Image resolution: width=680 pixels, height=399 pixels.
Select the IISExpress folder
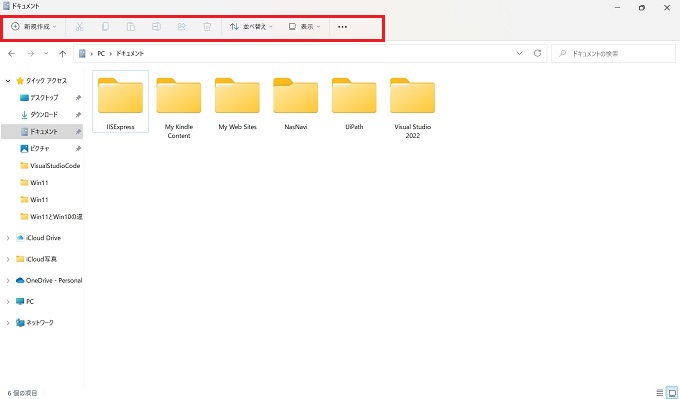click(x=121, y=101)
